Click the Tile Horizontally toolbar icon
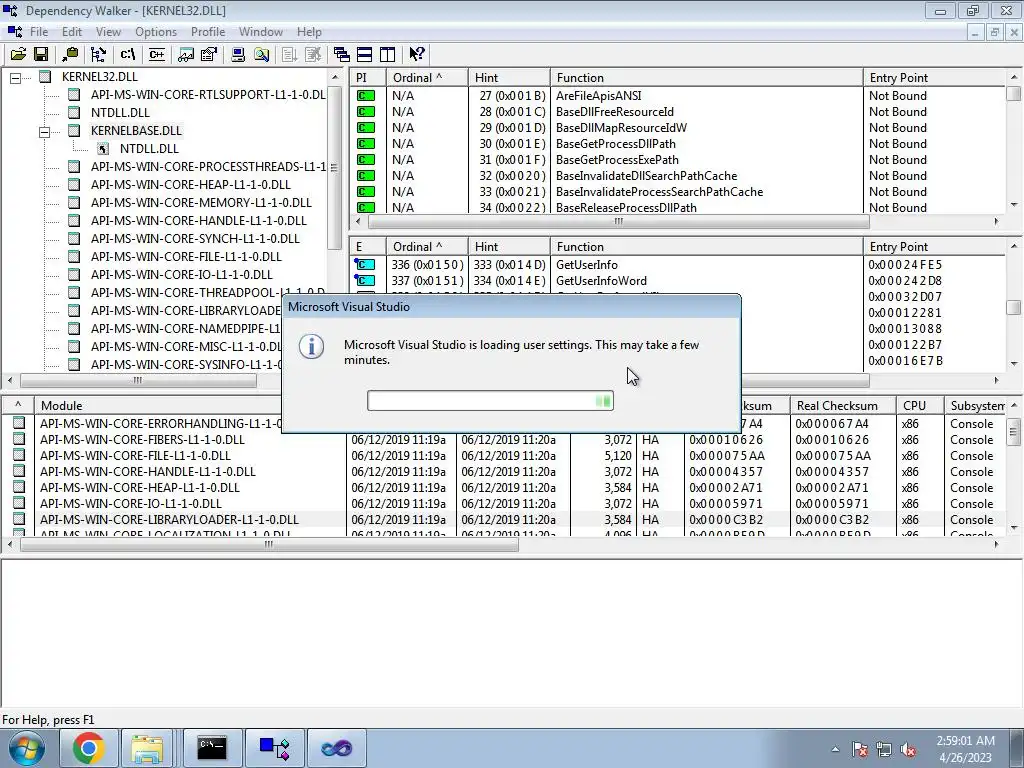Viewport: 1024px width, 768px height. (364, 54)
